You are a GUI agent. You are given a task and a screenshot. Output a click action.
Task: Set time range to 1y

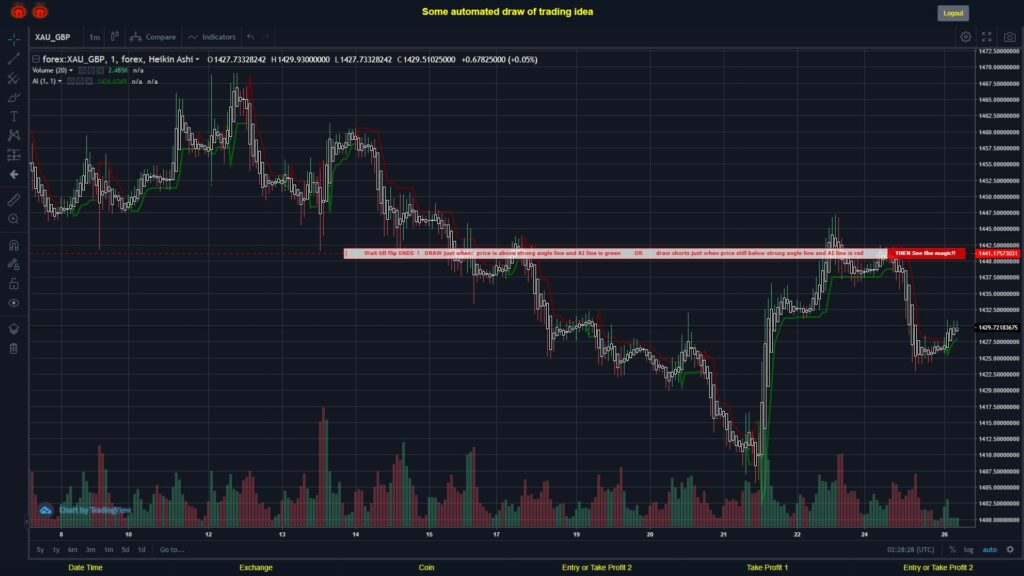tap(56, 550)
